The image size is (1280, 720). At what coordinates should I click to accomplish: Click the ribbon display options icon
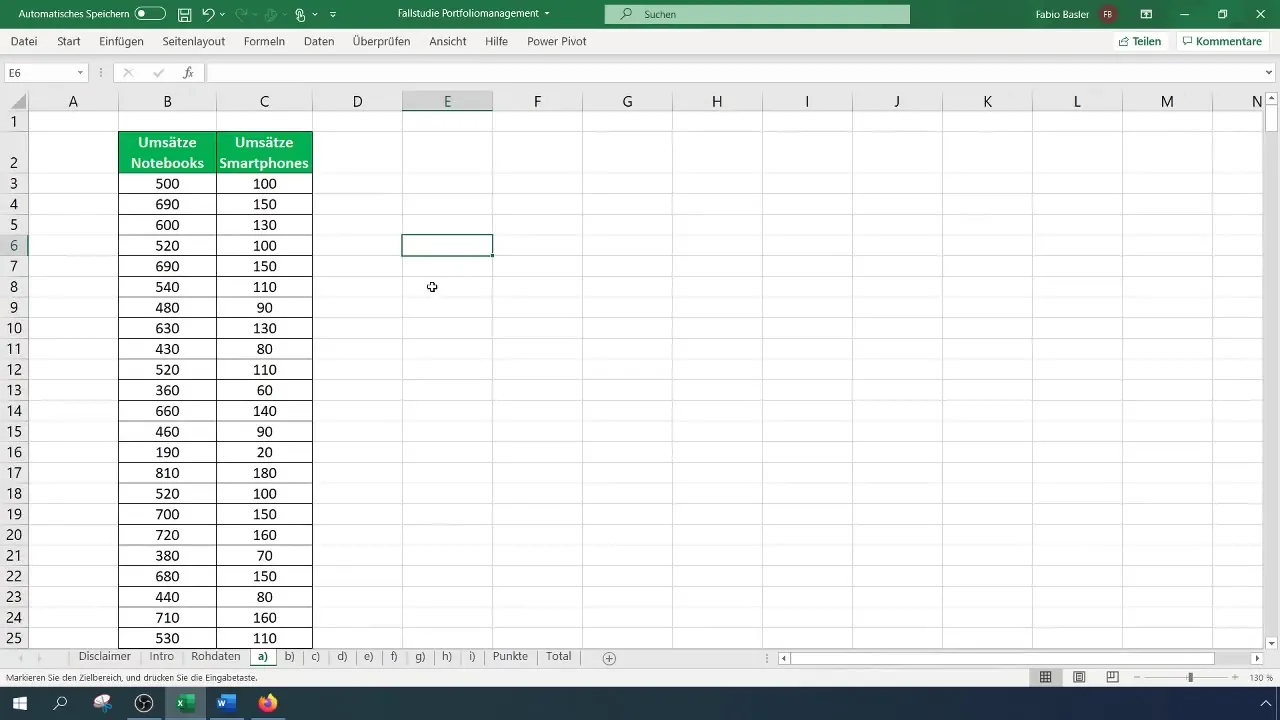click(1146, 14)
